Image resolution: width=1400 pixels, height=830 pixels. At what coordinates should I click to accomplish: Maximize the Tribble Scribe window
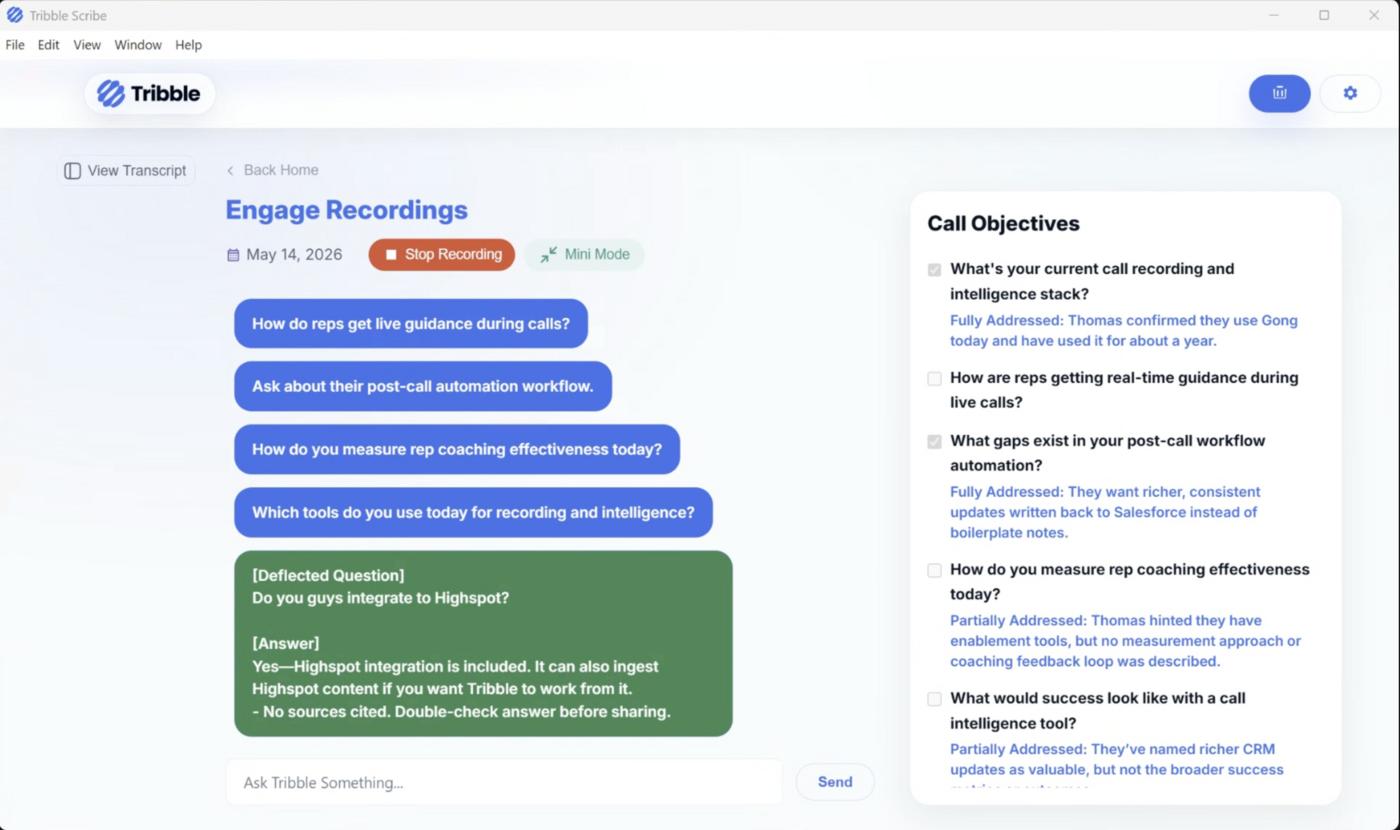[x=1324, y=15]
